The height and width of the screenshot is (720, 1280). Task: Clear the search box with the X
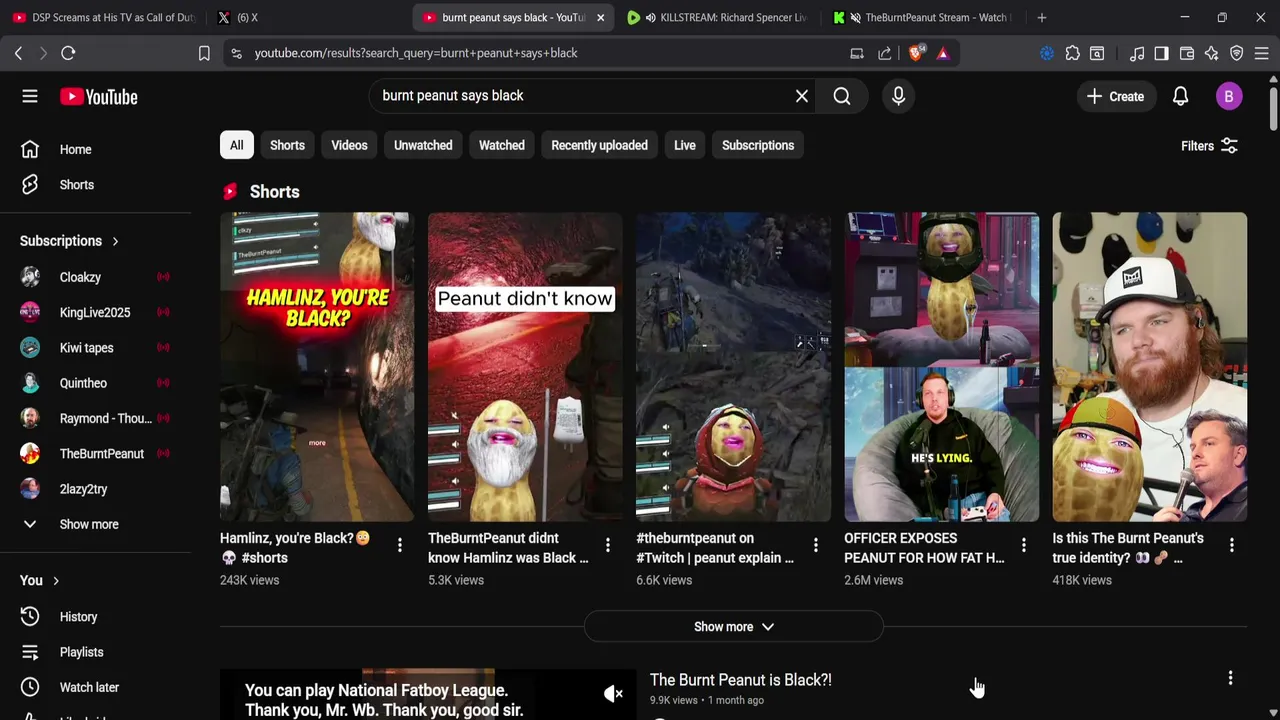pos(801,96)
